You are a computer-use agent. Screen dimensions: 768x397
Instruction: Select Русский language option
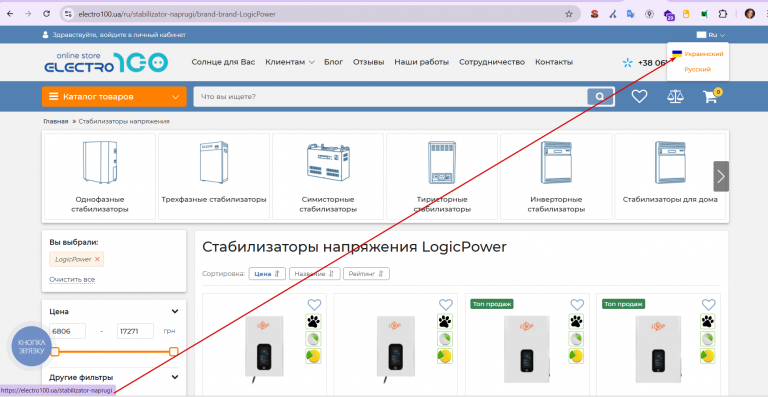tap(697, 70)
